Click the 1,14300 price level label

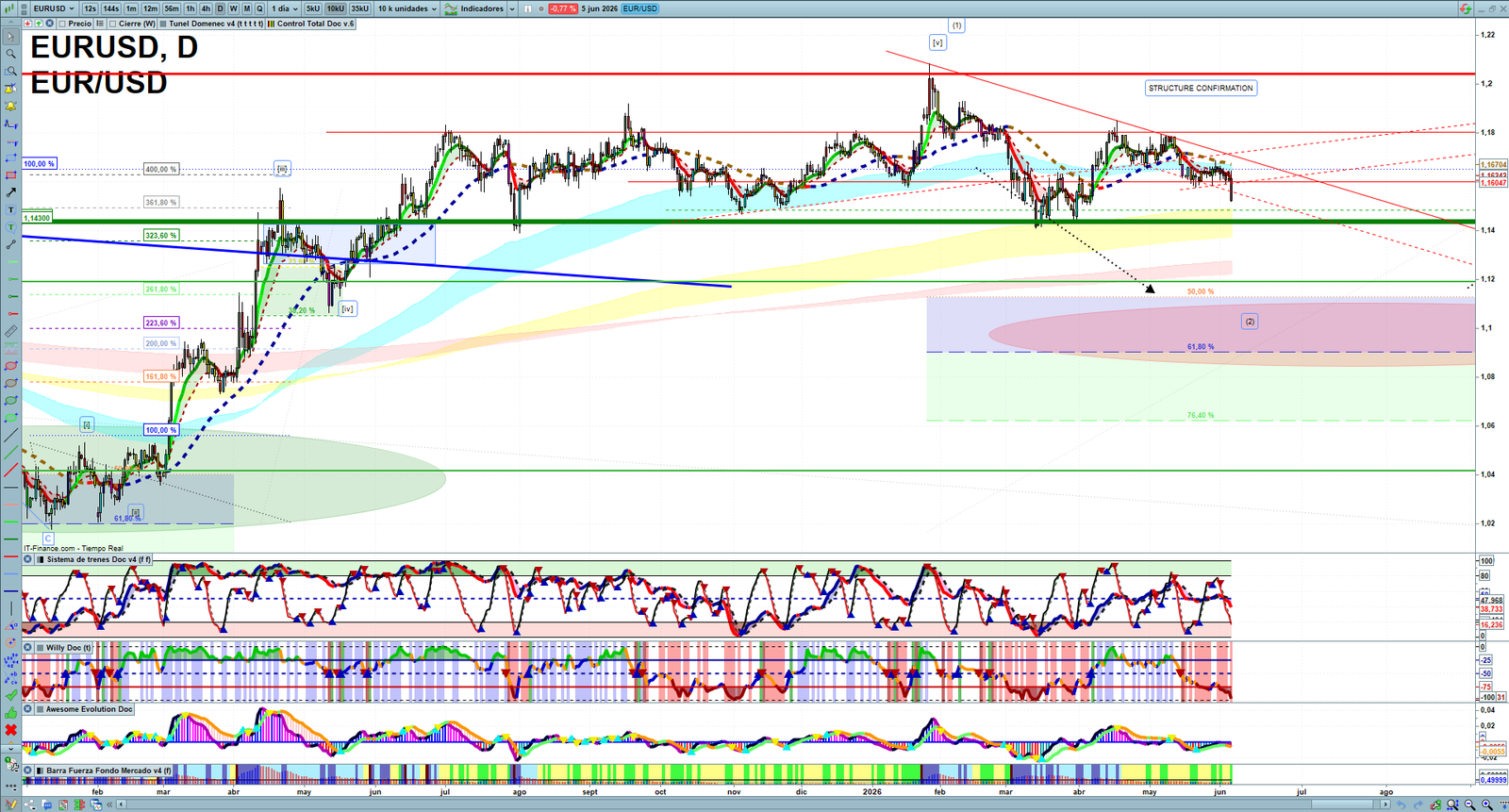pyautogui.click(x=37, y=218)
